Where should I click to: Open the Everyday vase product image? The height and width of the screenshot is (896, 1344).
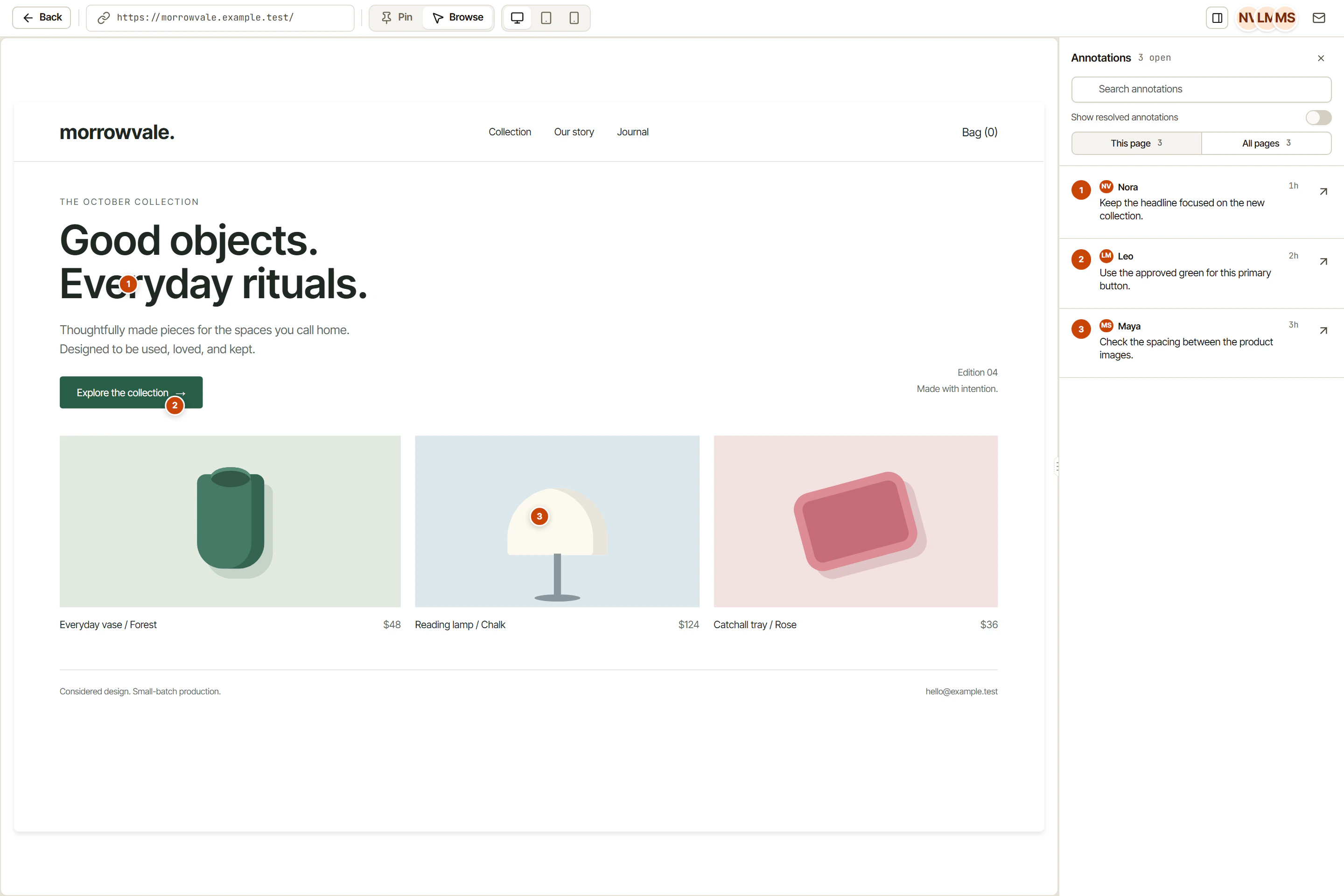230,521
